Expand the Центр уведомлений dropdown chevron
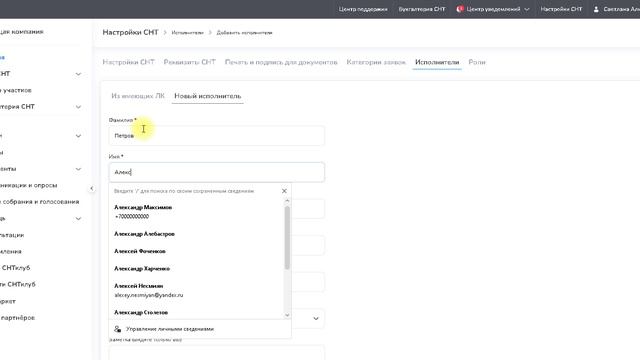 coord(527,9)
